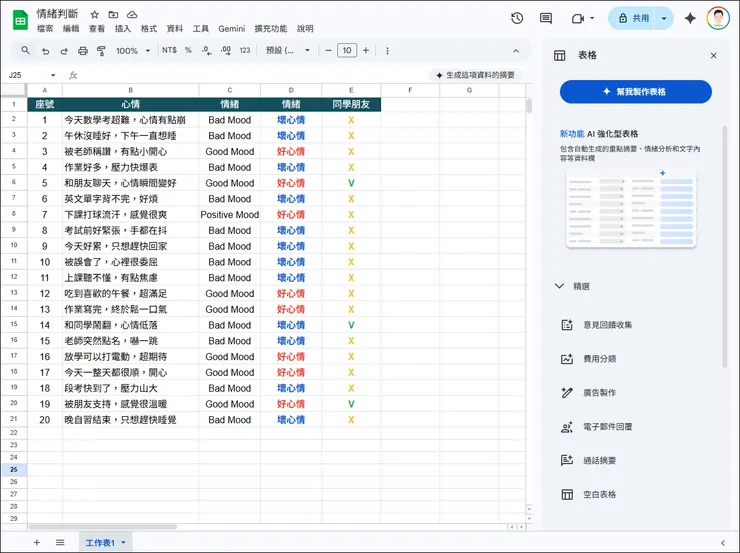Open the Gemini menu
740x553 pixels.
click(x=232, y=29)
